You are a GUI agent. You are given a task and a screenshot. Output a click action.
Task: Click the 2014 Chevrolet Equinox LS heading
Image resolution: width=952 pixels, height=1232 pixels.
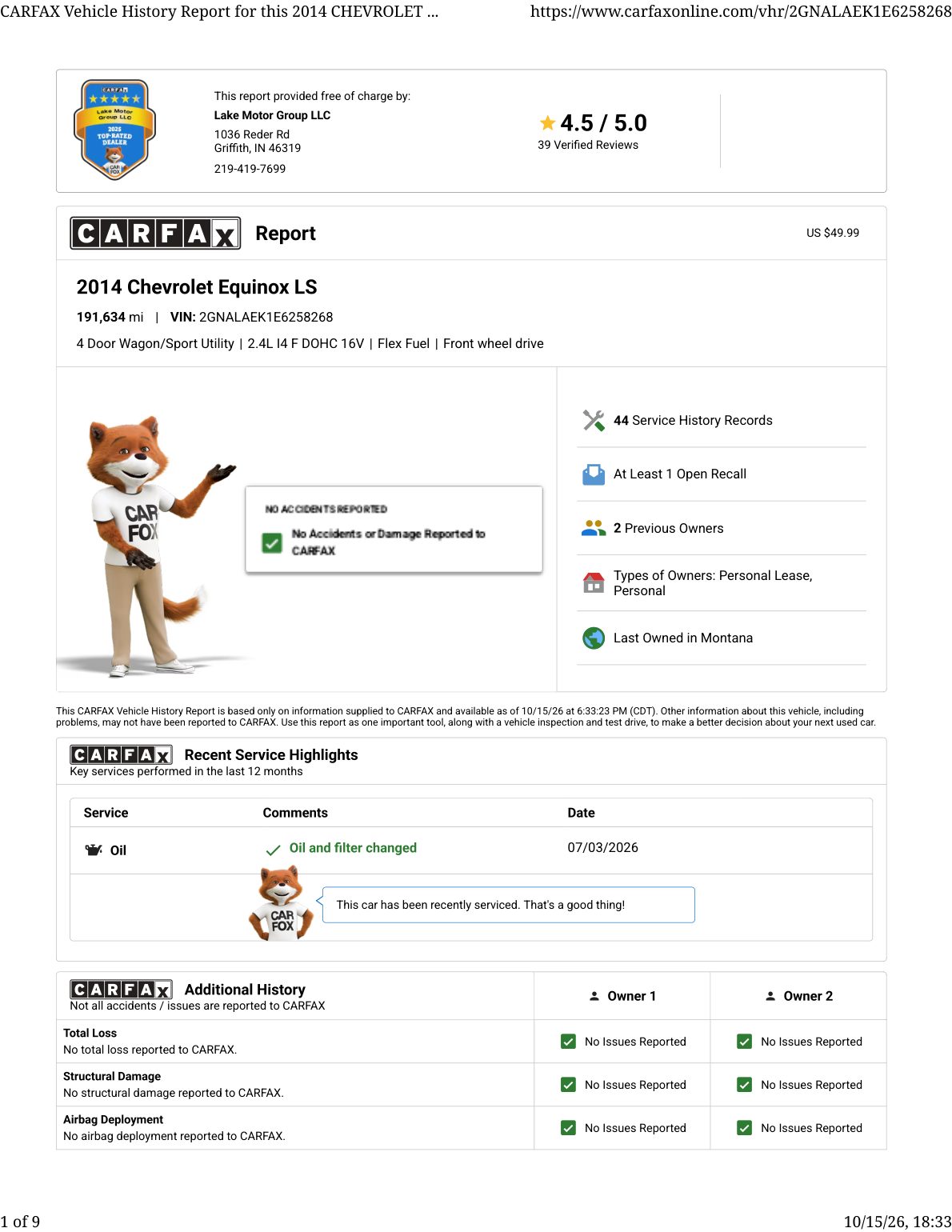point(197,287)
